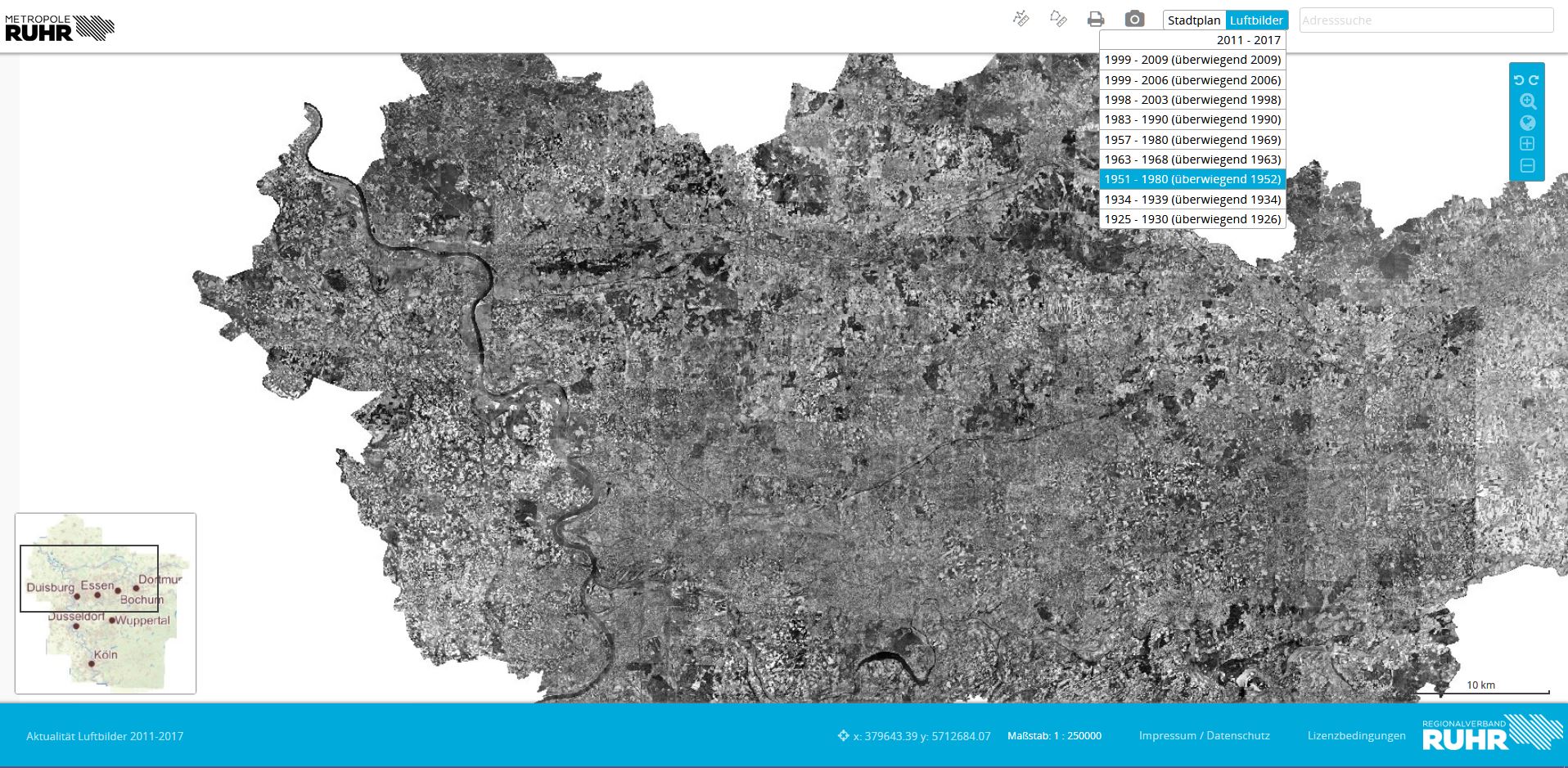The image size is (1568, 768).
Task: Click the printer icon
Action: [1096, 19]
